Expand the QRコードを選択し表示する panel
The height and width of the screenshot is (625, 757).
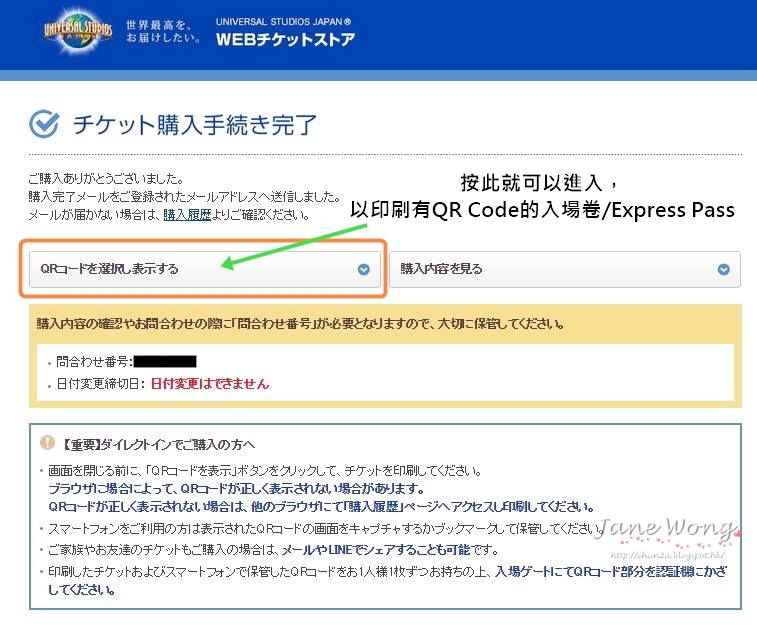pos(205,269)
